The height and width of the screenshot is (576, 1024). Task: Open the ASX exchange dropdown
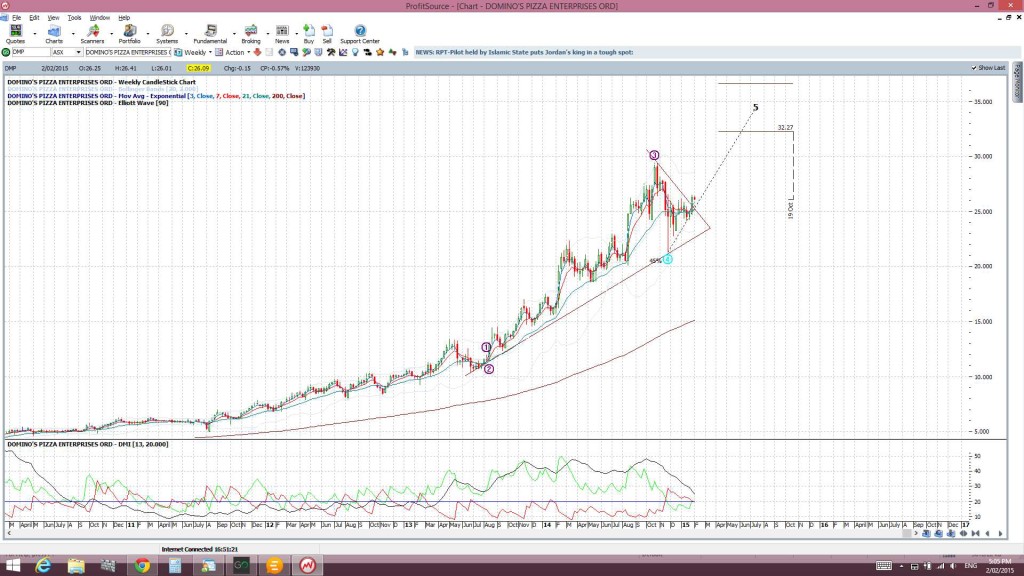78,52
